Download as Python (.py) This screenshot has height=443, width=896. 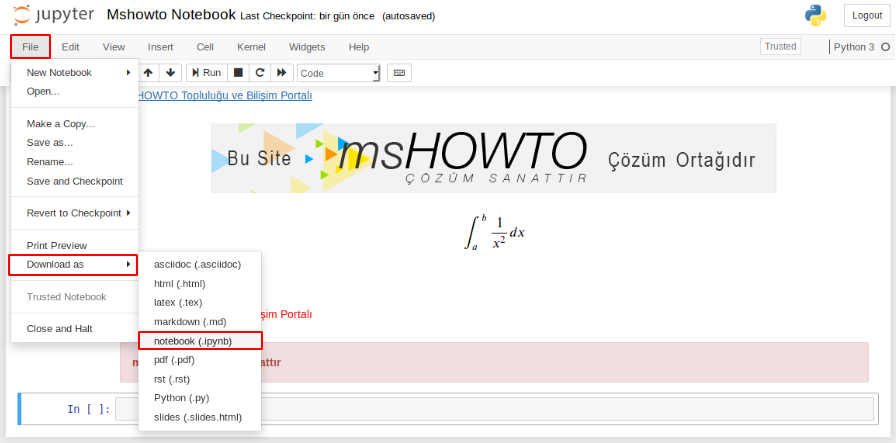200,398
